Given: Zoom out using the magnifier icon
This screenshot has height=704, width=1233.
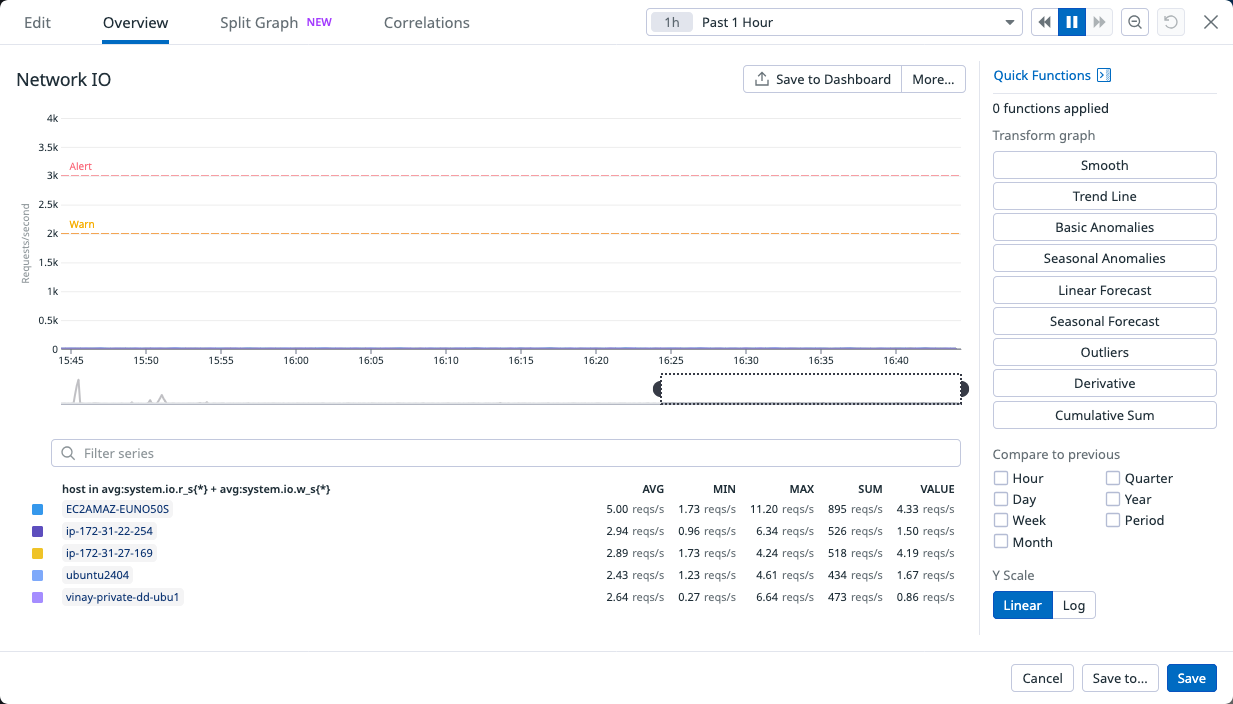Looking at the screenshot, I should tap(1135, 21).
